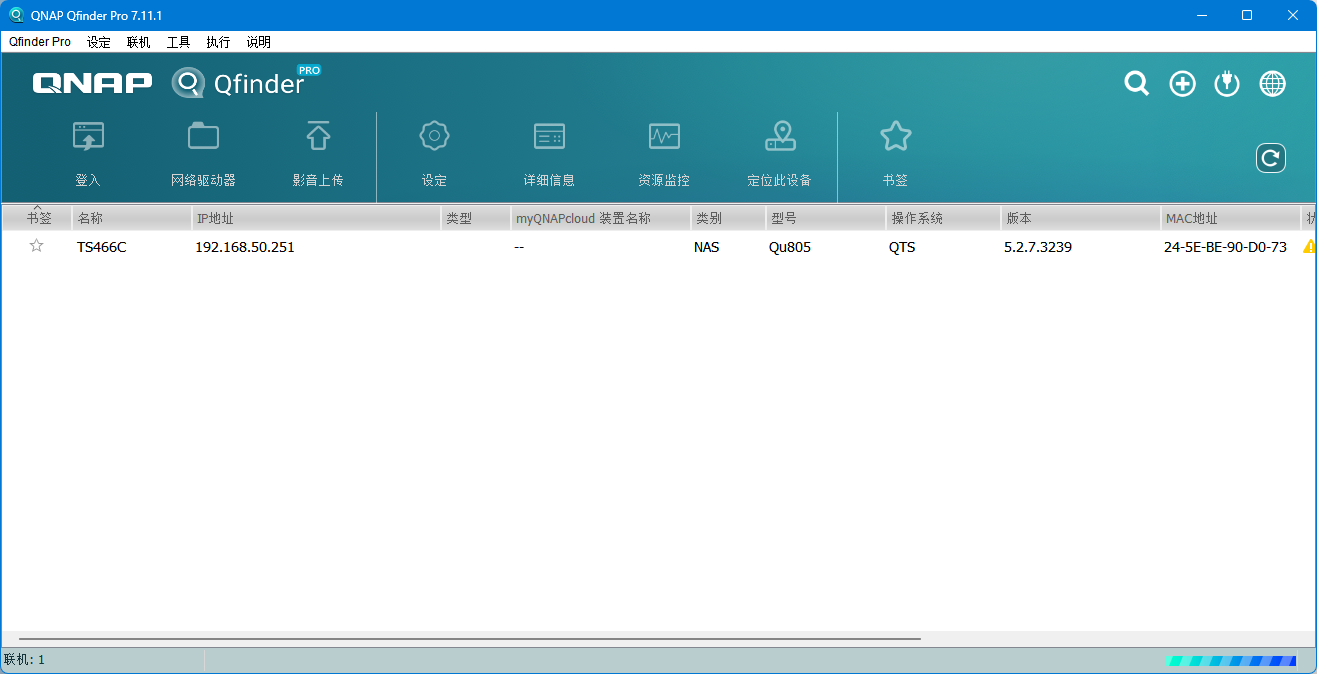
Task: Open the 执行 menu
Action: click(218, 42)
